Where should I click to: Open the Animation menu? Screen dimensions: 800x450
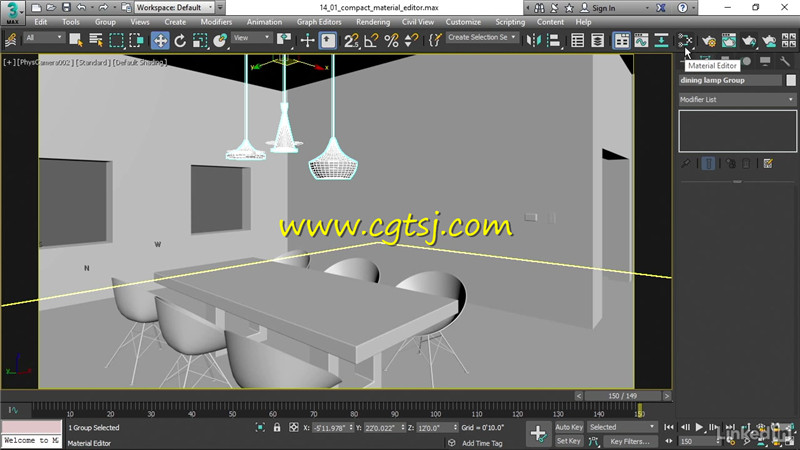tap(264, 22)
